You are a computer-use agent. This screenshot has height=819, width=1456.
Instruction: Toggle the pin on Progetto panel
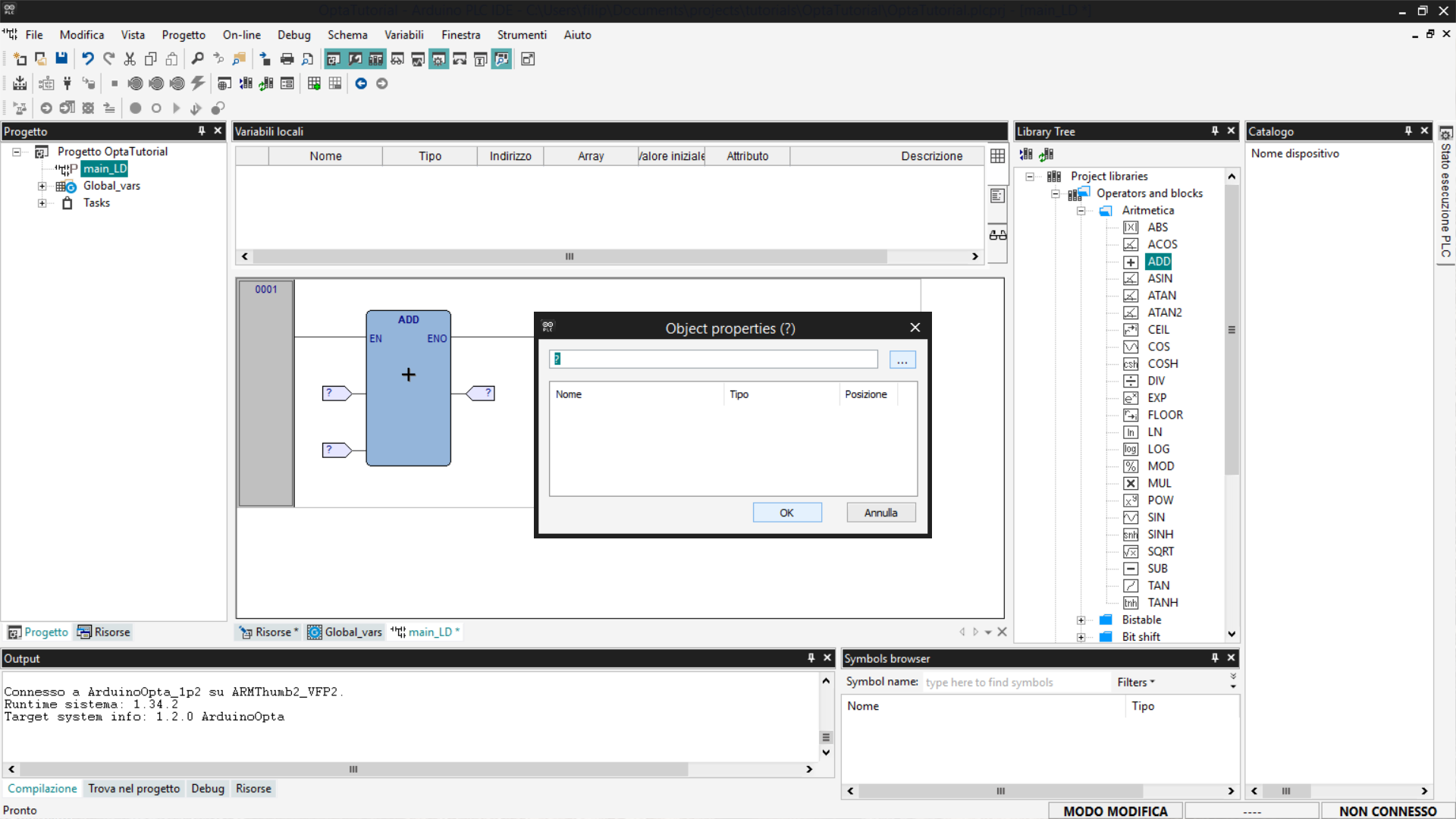coord(202,130)
